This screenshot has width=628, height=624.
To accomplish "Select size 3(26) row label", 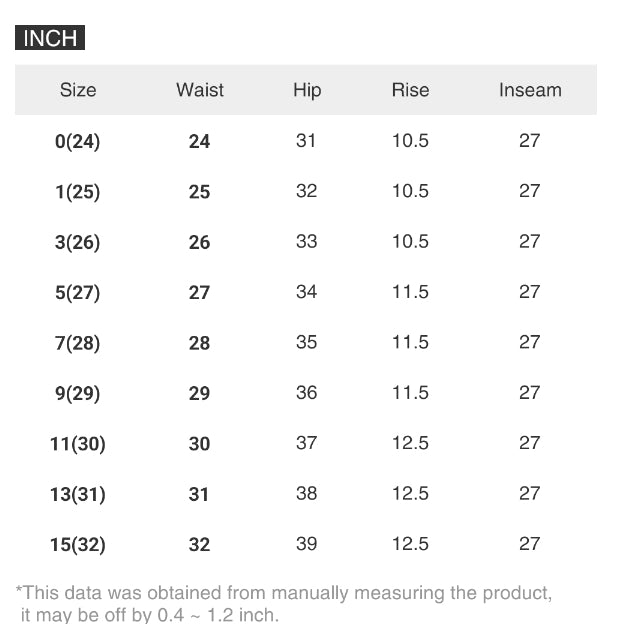I will 78,243.
